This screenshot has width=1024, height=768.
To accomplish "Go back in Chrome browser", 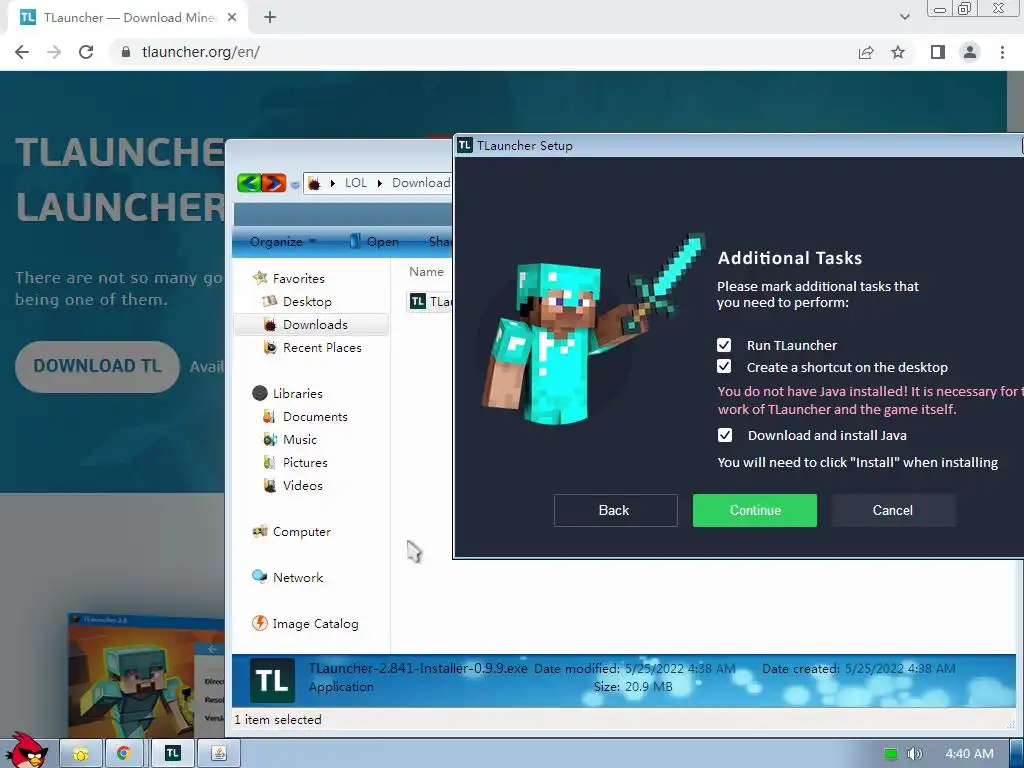I will point(22,52).
